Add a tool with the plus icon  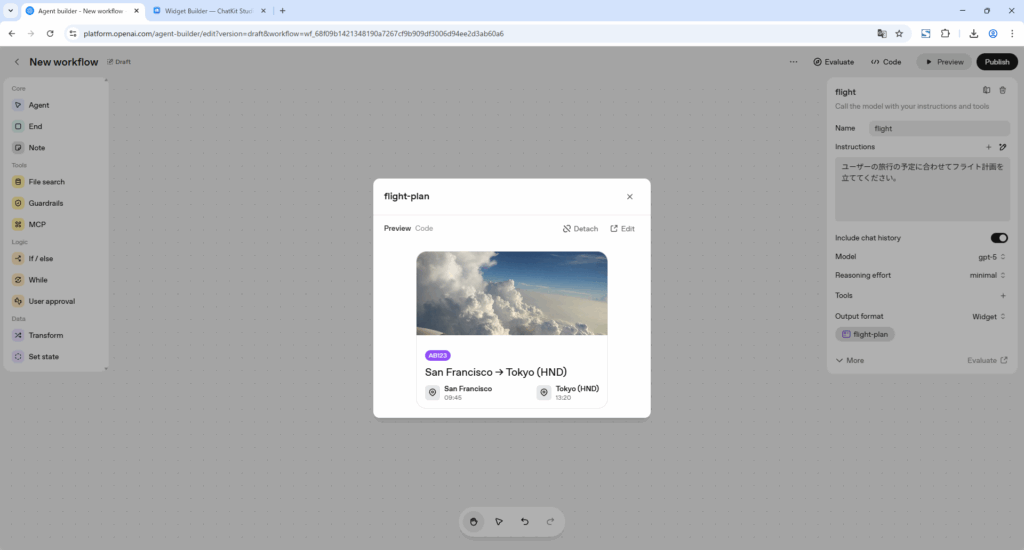point(1003,296)
